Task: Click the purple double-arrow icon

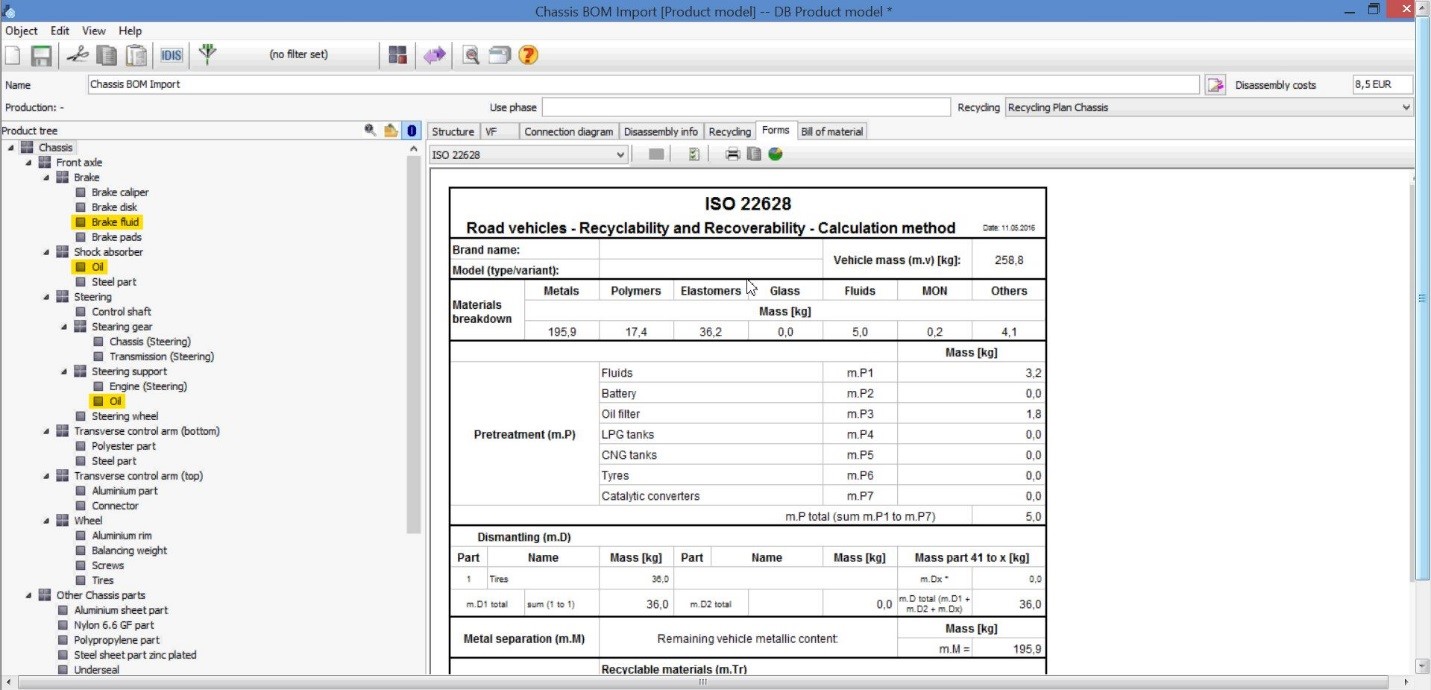Action: [x=434, y=56]
